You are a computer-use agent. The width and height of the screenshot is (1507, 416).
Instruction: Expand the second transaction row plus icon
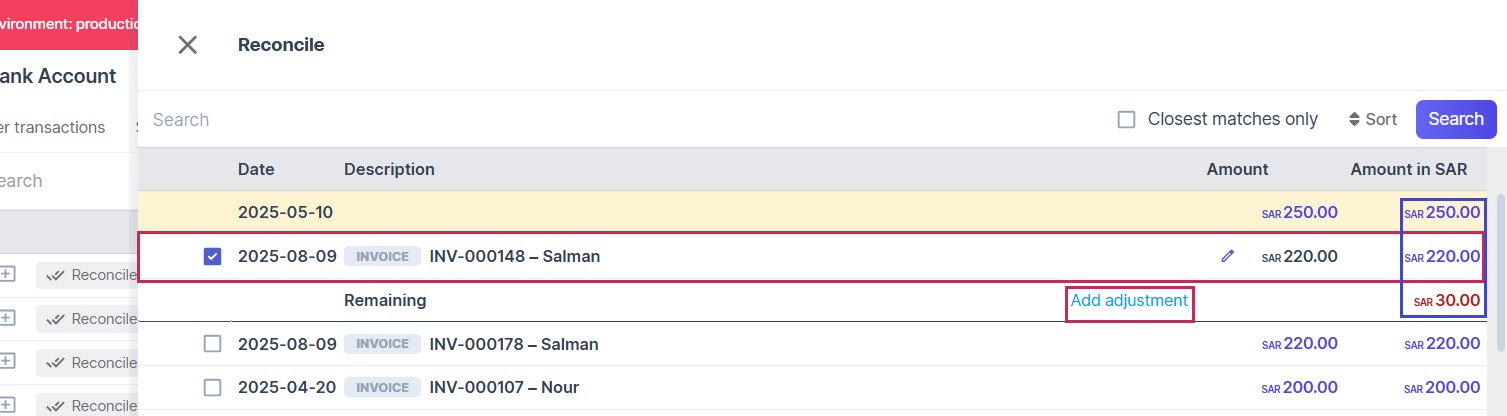6,318
